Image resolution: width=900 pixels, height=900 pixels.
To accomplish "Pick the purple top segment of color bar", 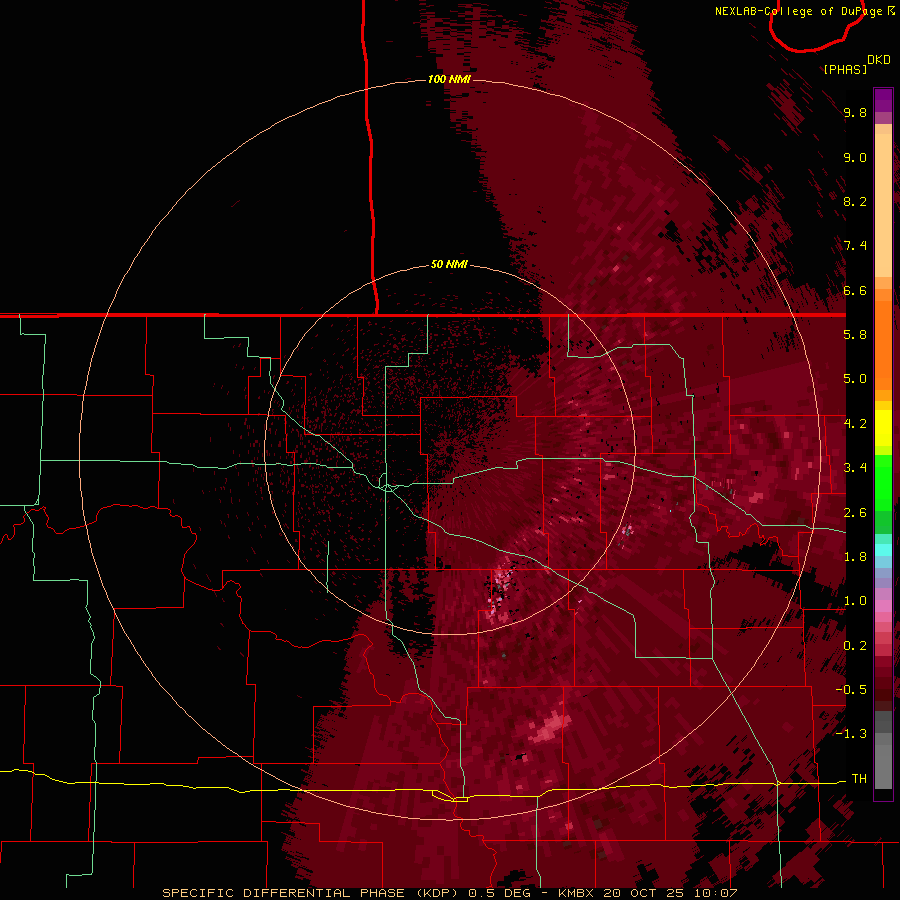I will tap(883, 100).
